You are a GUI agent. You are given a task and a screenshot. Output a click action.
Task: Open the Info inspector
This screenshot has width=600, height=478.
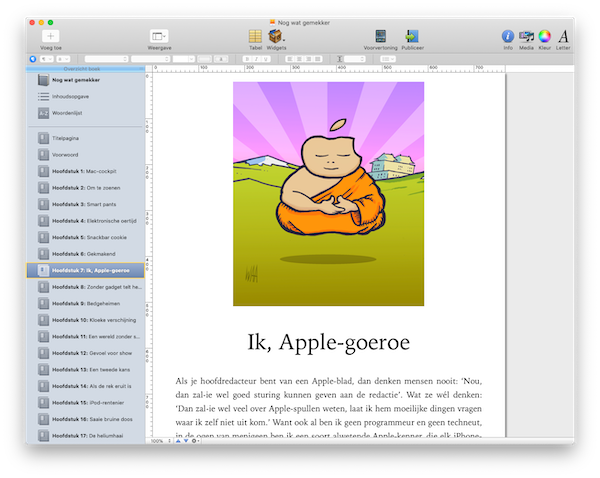point(508,36)
